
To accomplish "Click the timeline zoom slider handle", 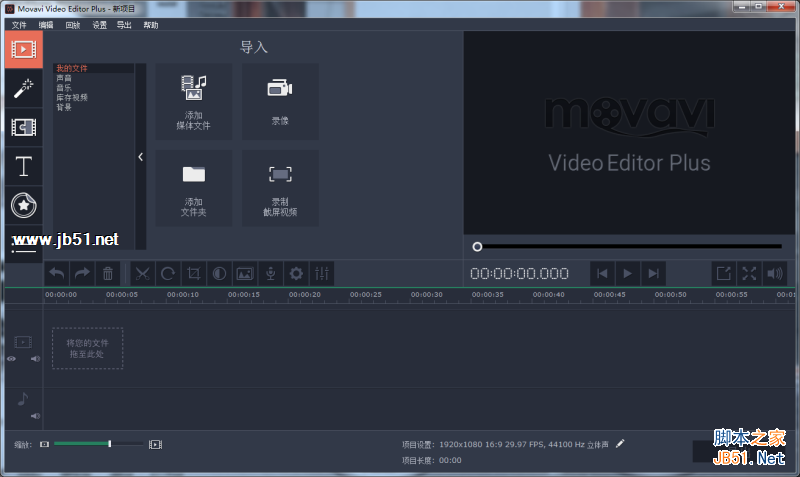I will click(x=110, y=444).
